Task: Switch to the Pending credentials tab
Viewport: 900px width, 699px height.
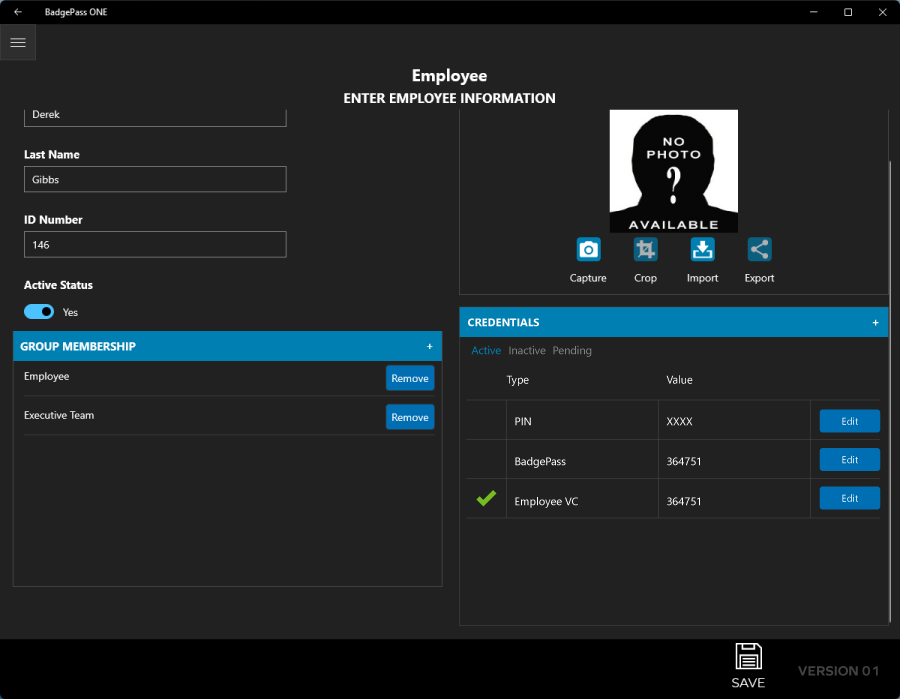Action: (572, 351)
